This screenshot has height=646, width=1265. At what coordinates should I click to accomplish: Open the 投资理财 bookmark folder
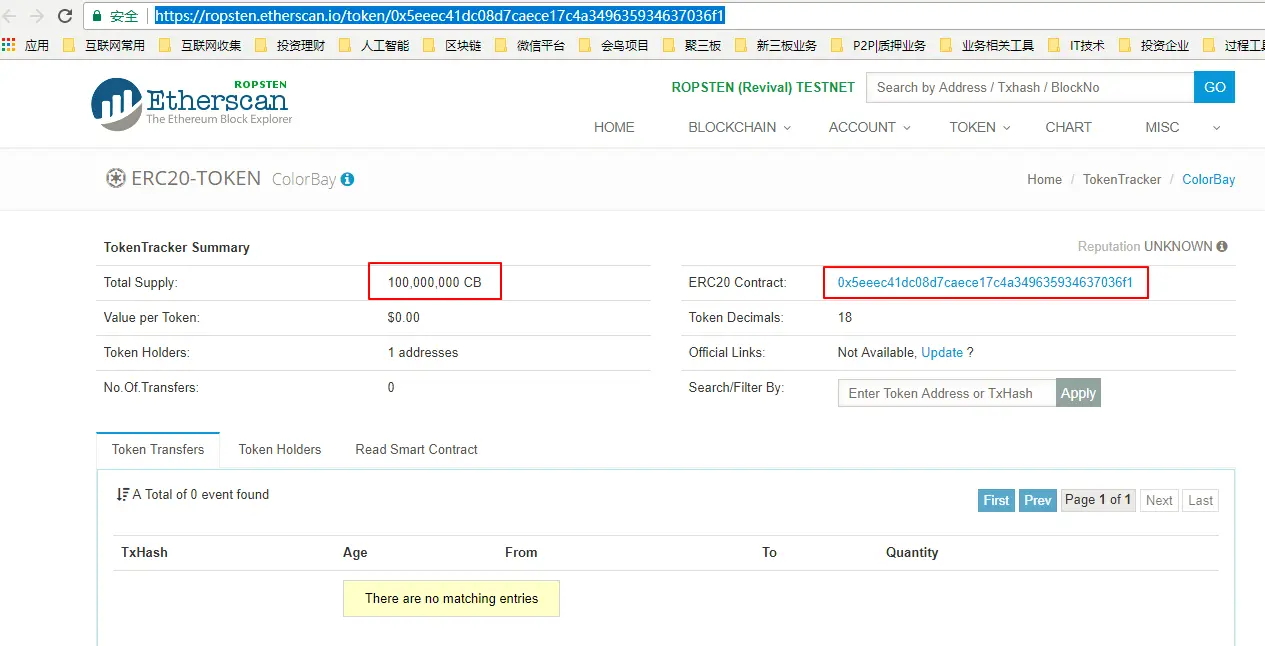pyautogui.click(x=290, y=45)
